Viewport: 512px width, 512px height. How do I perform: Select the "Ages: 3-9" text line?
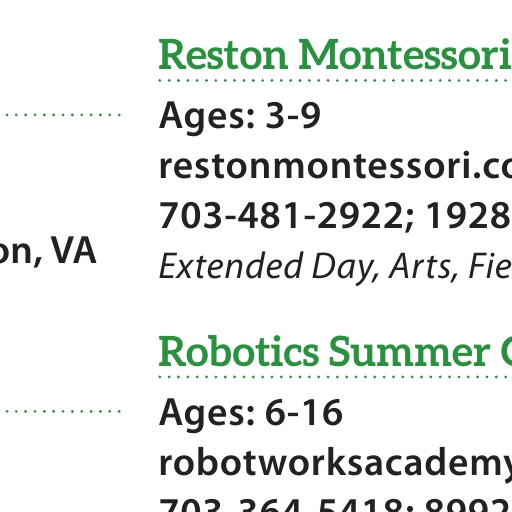tap(240, 116)
